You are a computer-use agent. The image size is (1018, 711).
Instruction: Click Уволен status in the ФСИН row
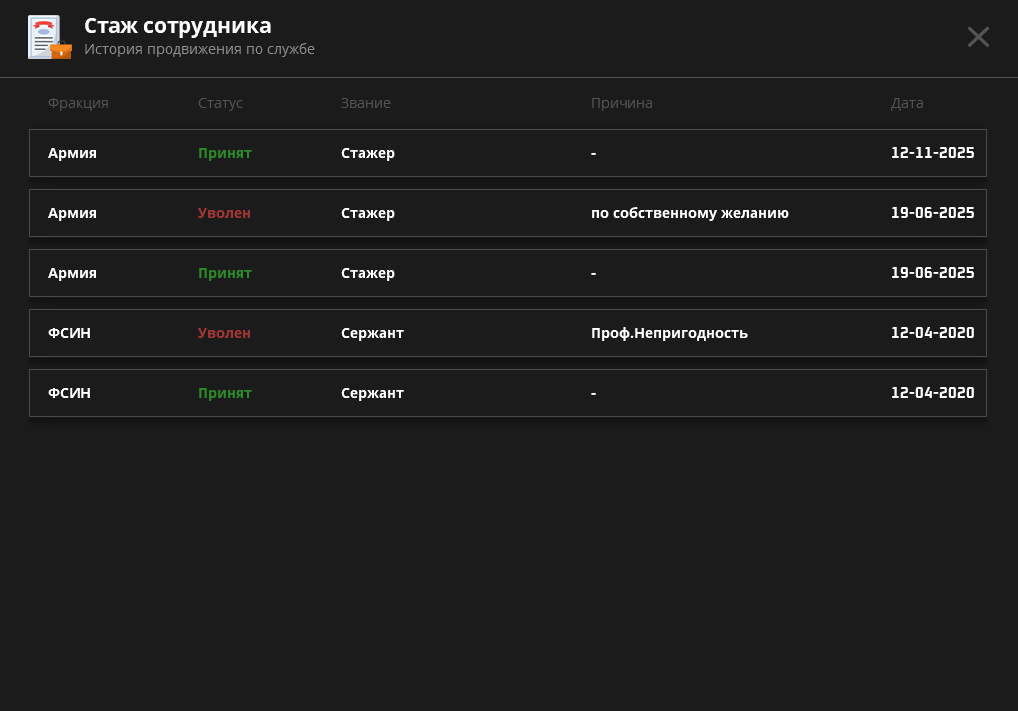tap(224, 333)
